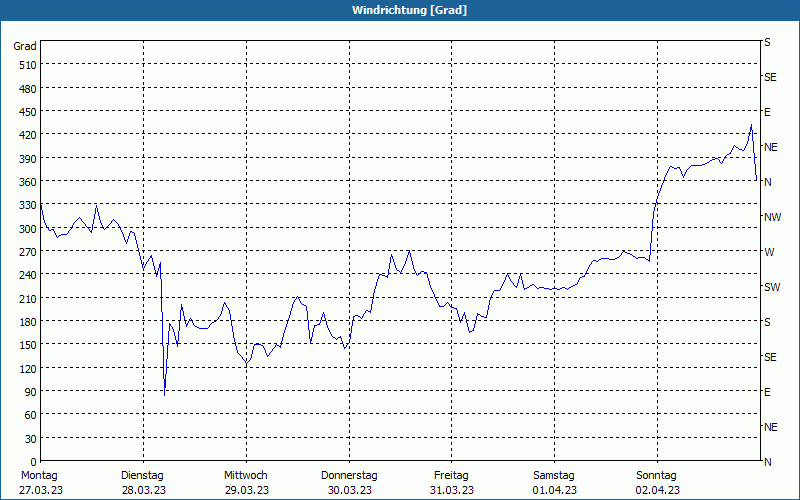
Task: Select the date '29.03.23'
Action: tap(246, 491)
